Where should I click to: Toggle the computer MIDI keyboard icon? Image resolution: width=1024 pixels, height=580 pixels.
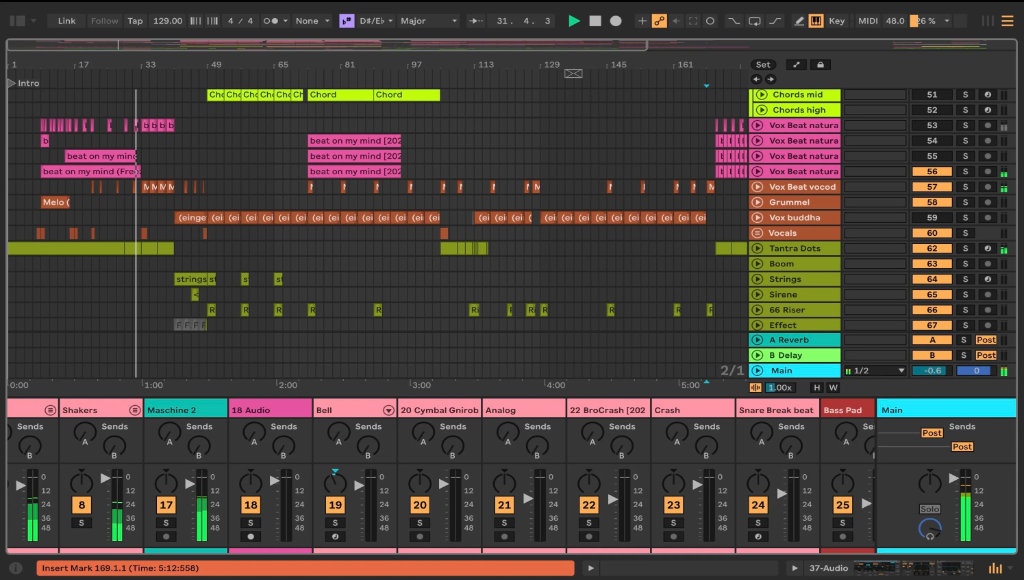pos(816,21)
